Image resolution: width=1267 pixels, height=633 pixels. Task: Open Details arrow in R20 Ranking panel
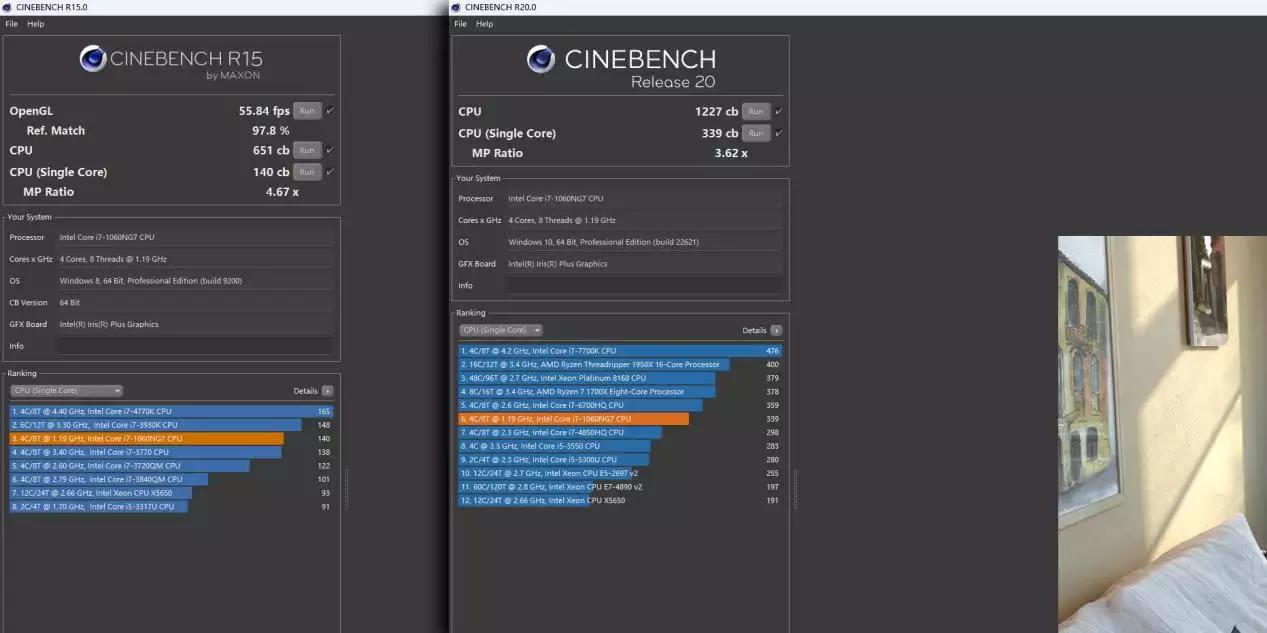(776, 330)
